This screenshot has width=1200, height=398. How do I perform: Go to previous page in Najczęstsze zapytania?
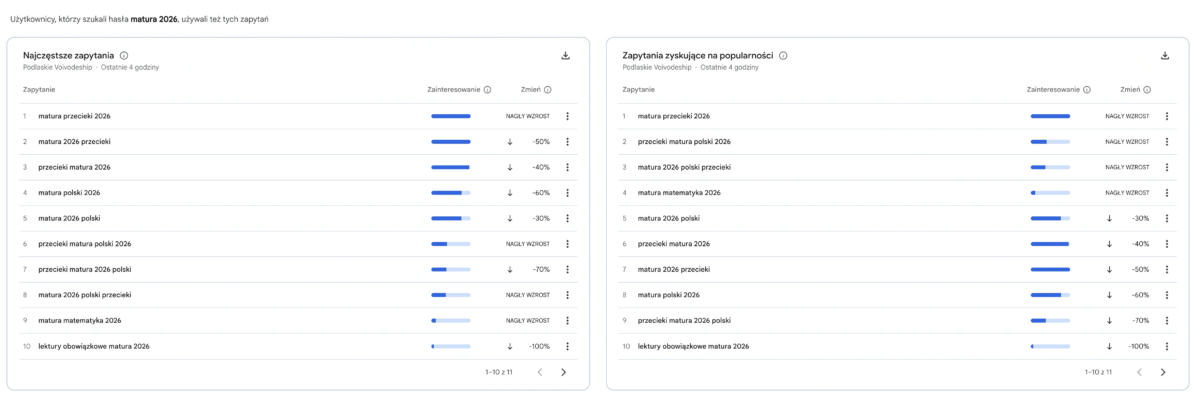coord(540,372)
